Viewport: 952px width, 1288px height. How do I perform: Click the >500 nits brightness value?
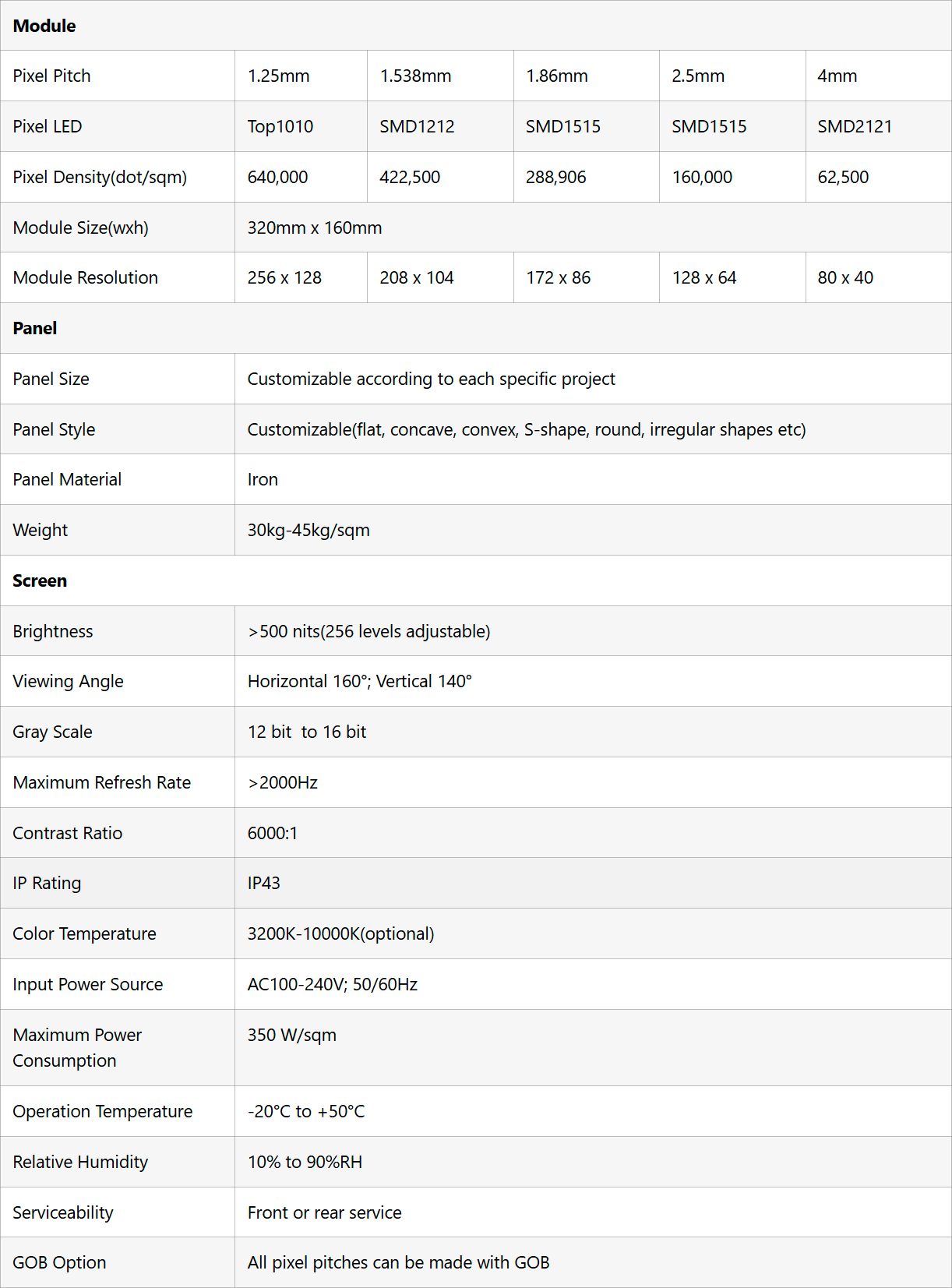tap(369, 632)
